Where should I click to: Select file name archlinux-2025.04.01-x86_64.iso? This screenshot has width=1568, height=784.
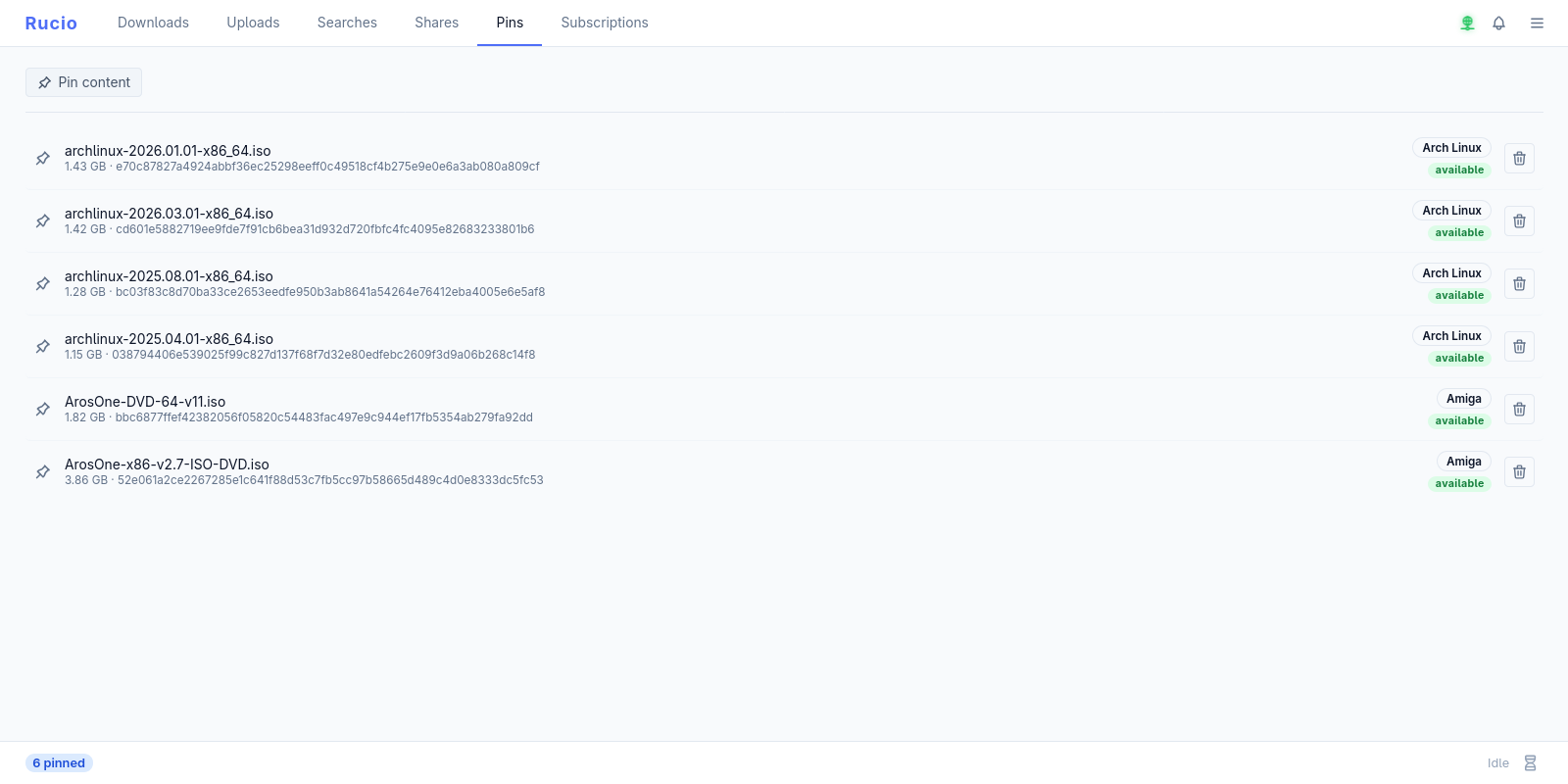[x=169, y=339]
